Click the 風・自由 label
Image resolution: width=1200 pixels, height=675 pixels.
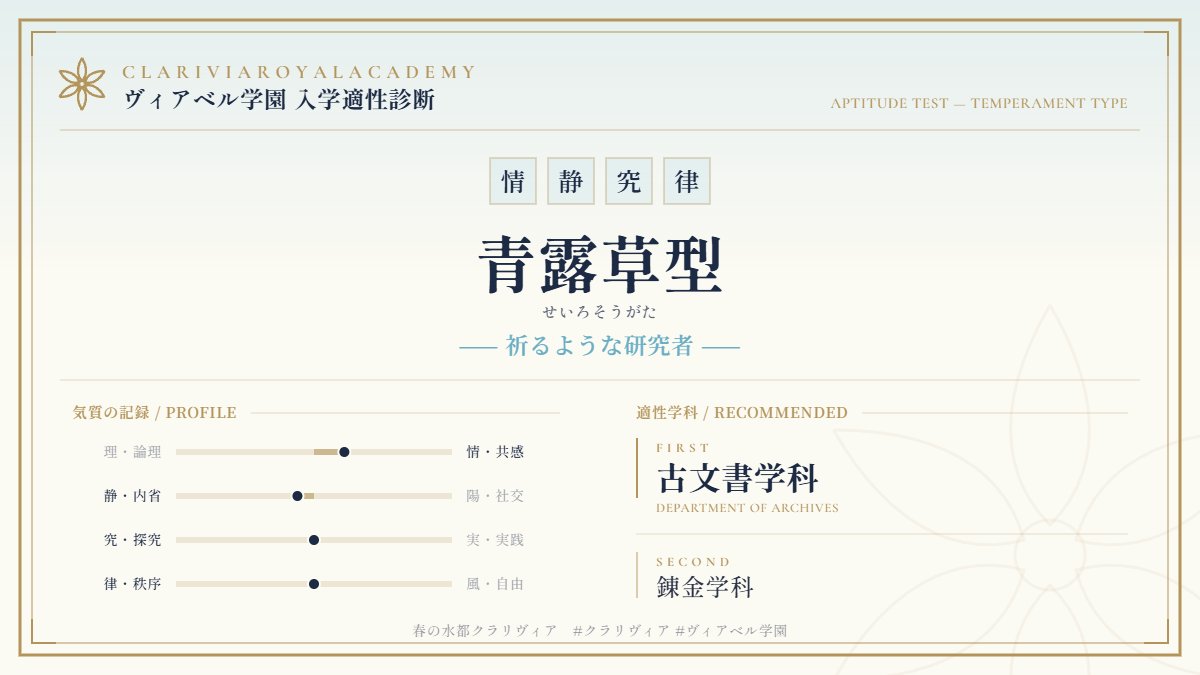(495, 584)
